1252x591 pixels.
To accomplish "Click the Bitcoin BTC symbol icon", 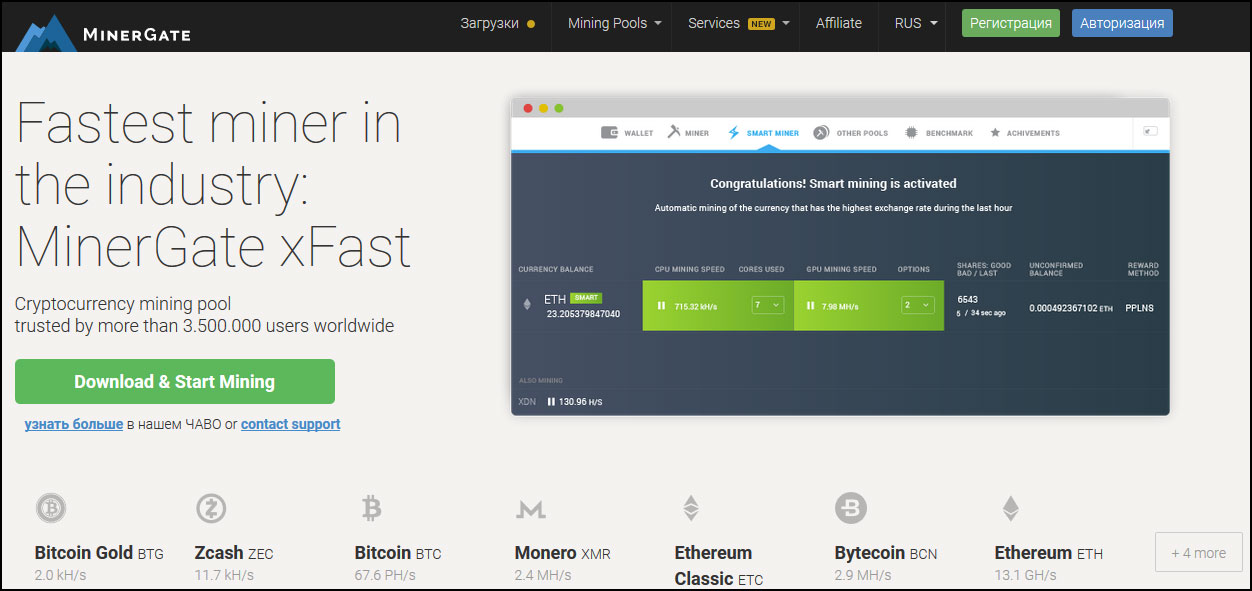I will pos(371,509).
